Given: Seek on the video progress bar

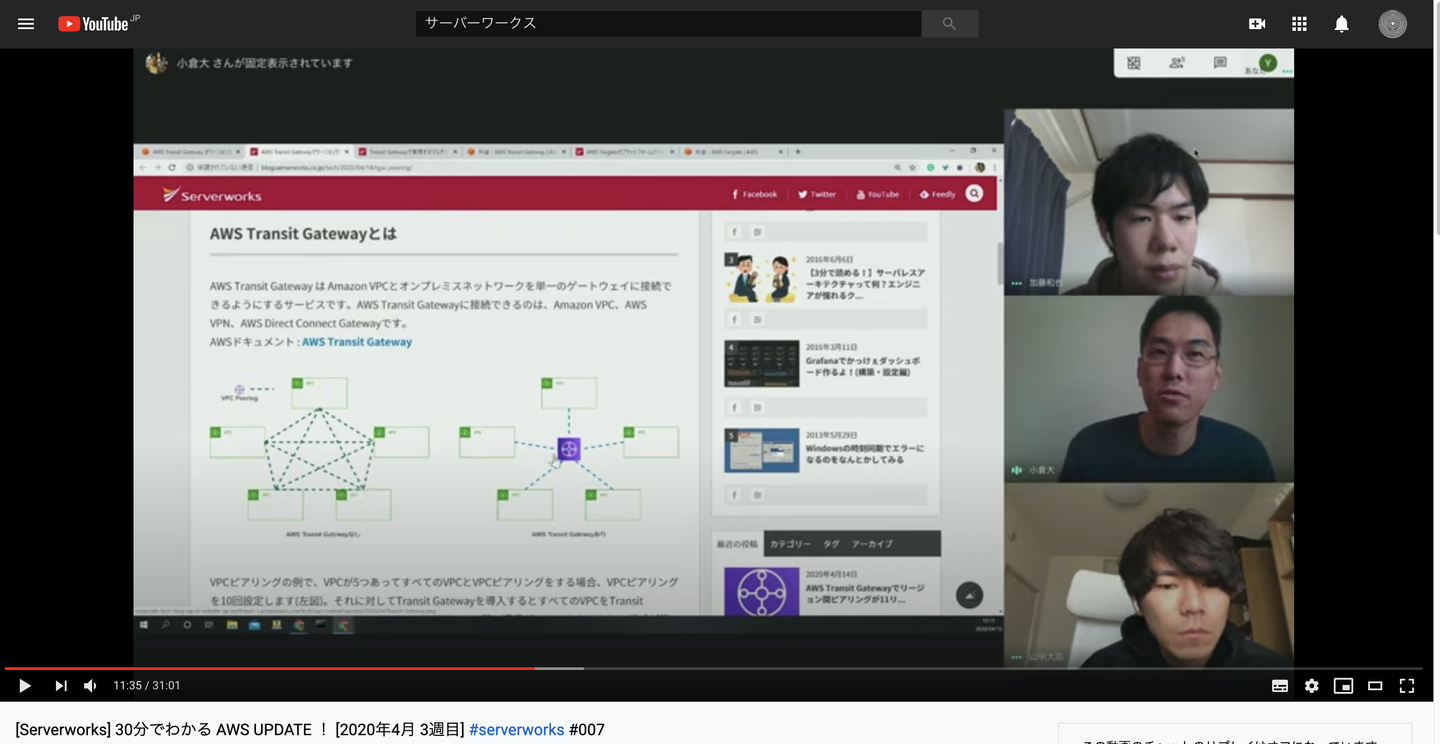Looking at the screenshot, I should coord(713,668).
